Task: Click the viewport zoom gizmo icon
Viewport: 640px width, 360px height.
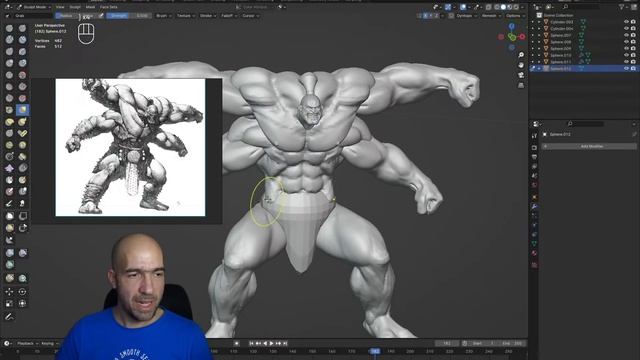Action: tap(521, 55)
